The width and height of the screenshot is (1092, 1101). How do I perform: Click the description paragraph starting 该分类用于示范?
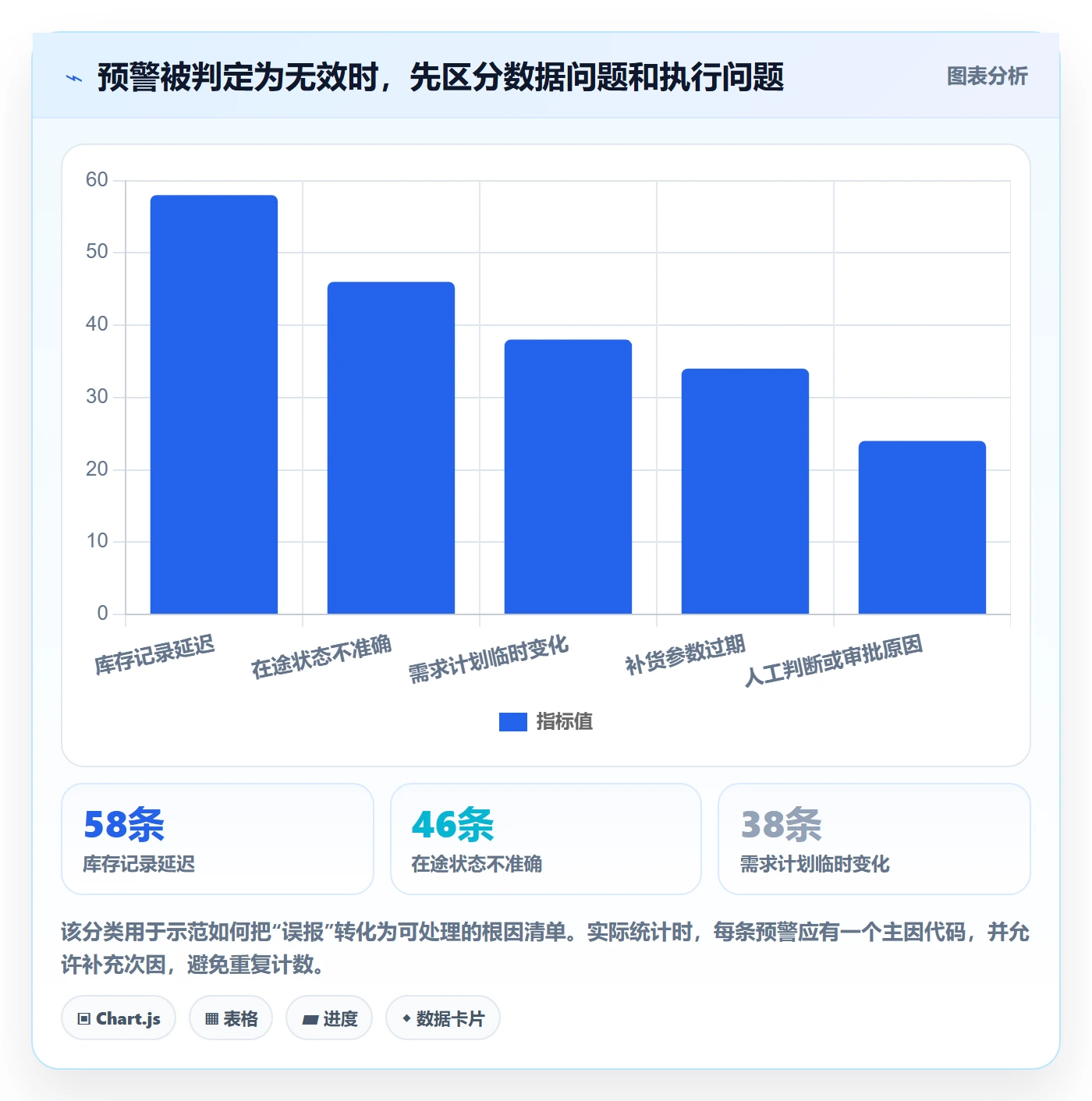coord(545,948)
